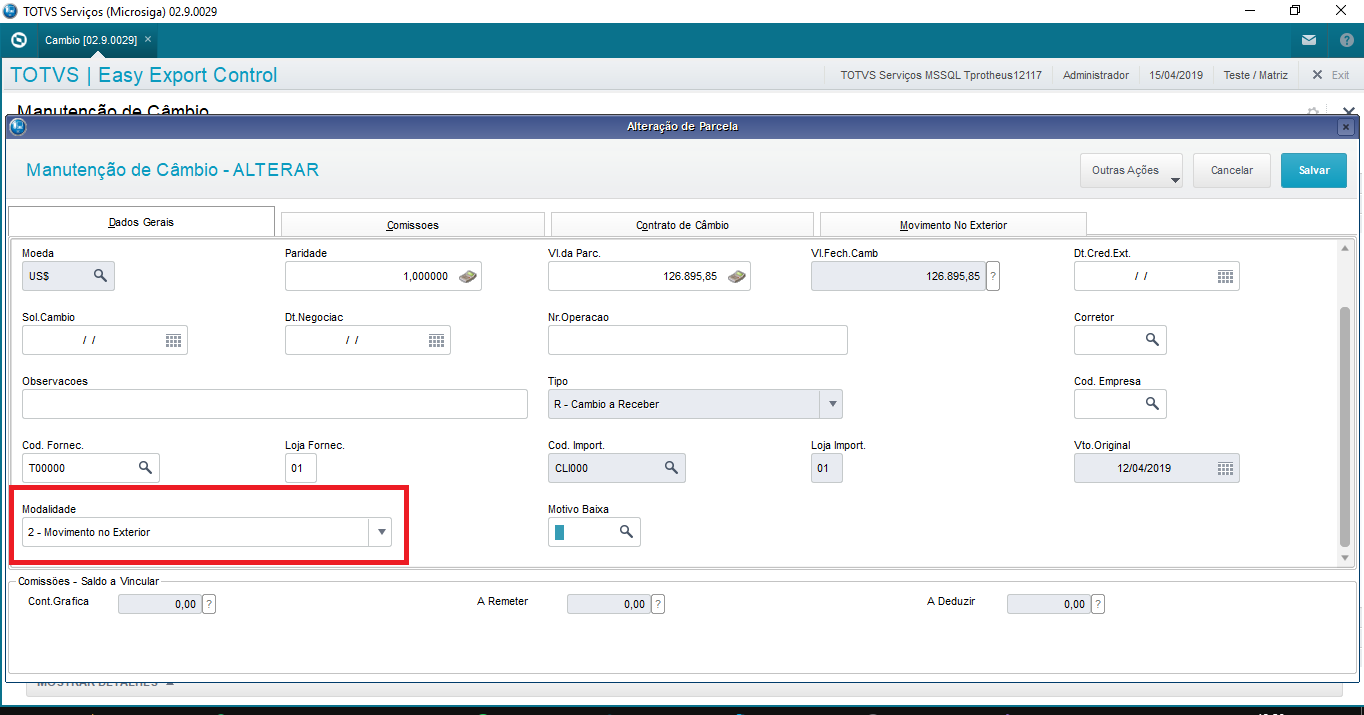Click help button beside Vl.Fech.Camb
1364x715 pixels.
pyautogui.click(x=992, y=276)
